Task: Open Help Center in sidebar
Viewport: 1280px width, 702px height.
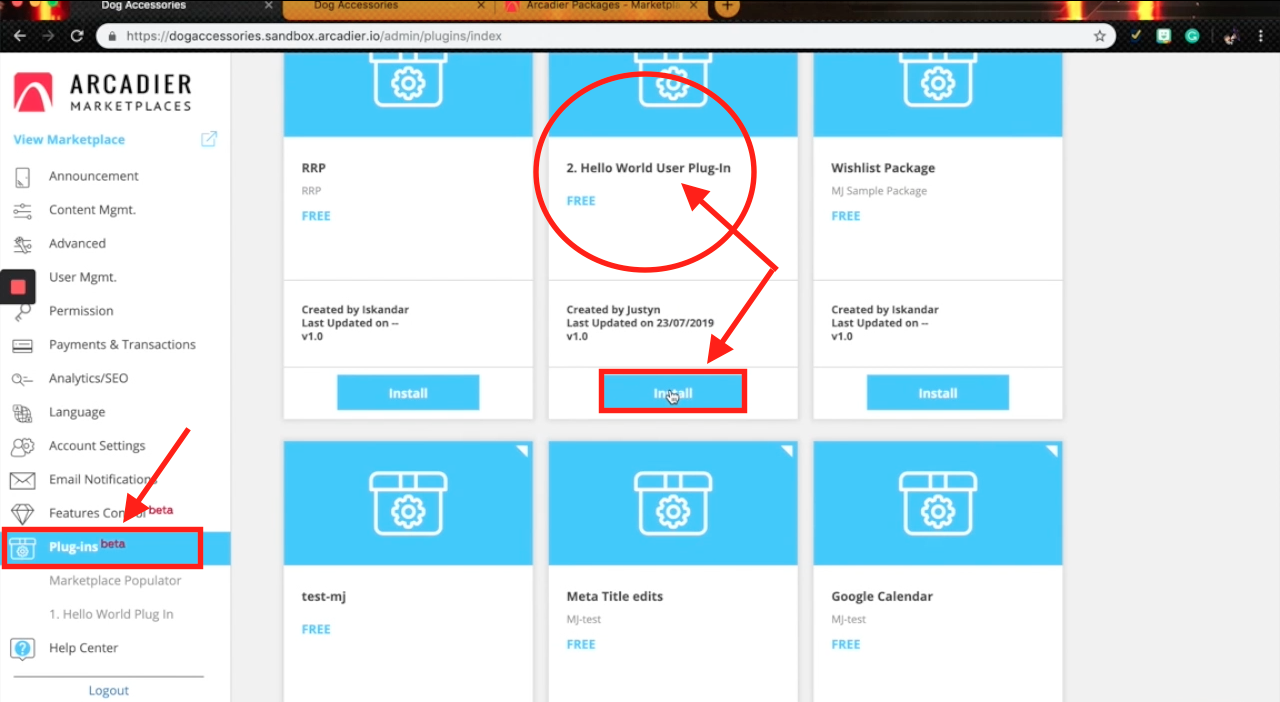Action: click(84, 649)
